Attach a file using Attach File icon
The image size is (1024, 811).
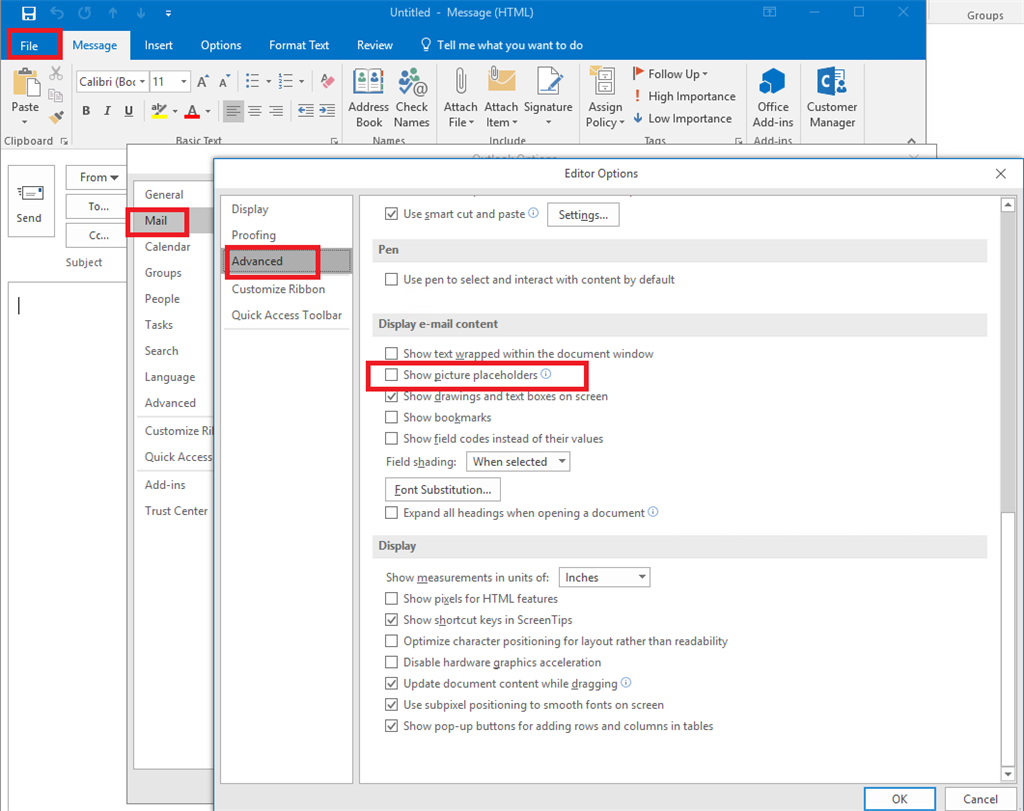tap(460, 95)
